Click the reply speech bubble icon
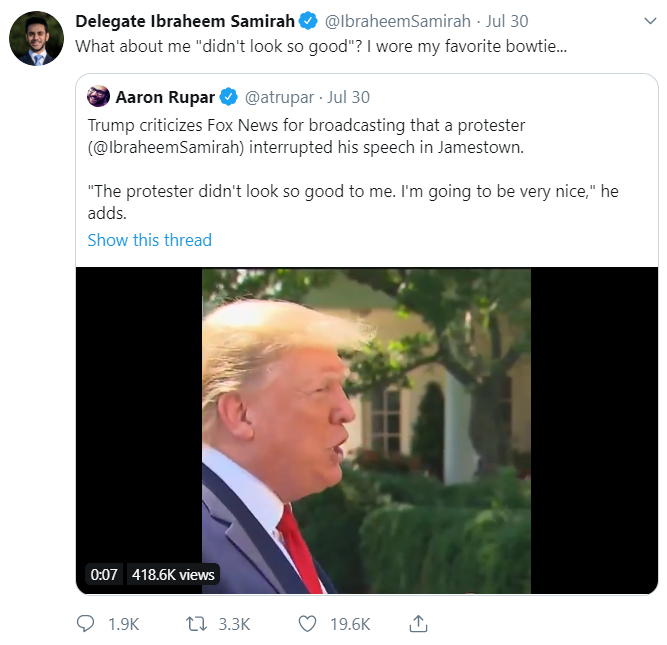 click(85, 624)
